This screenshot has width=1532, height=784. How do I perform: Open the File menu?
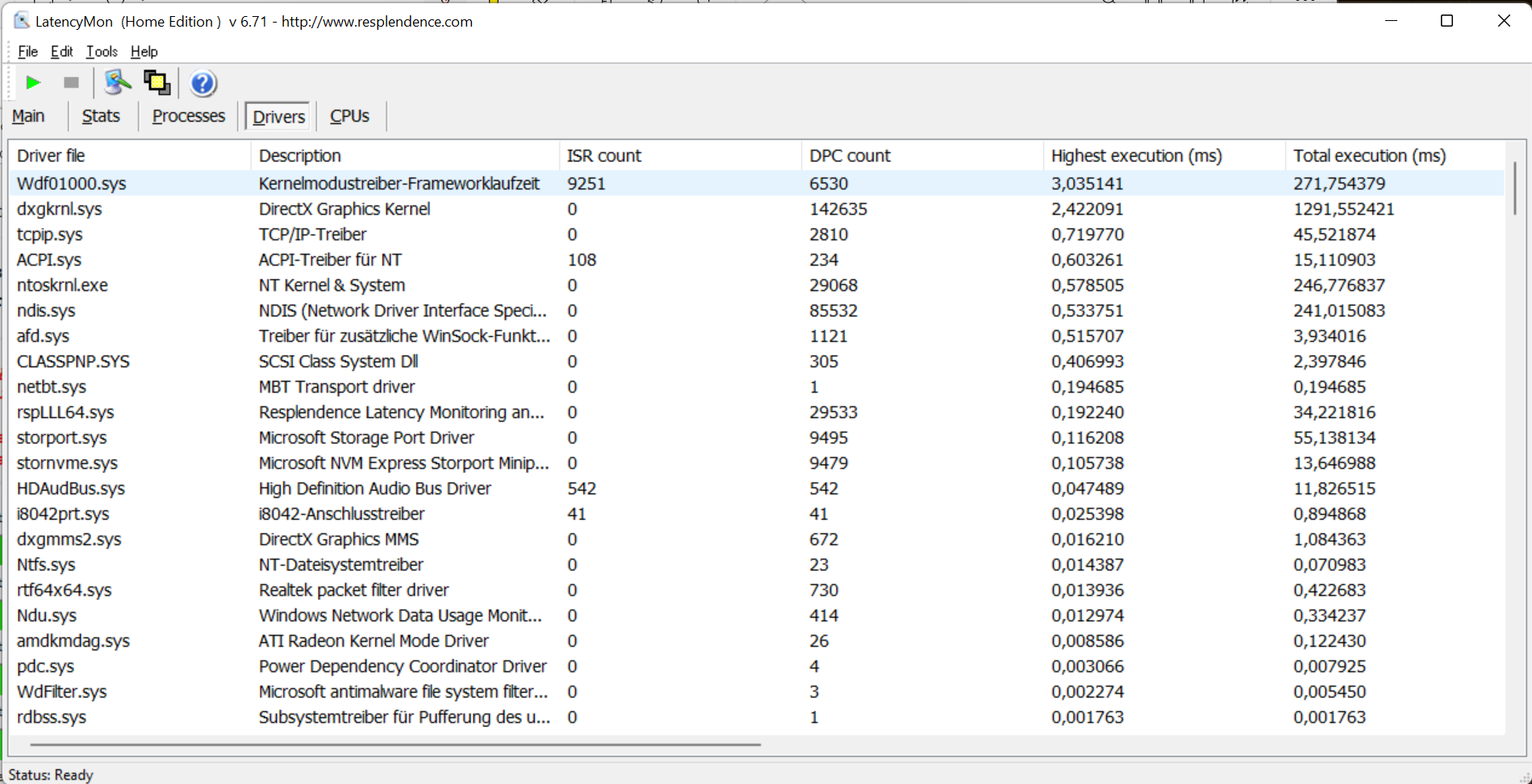point(27,52)
